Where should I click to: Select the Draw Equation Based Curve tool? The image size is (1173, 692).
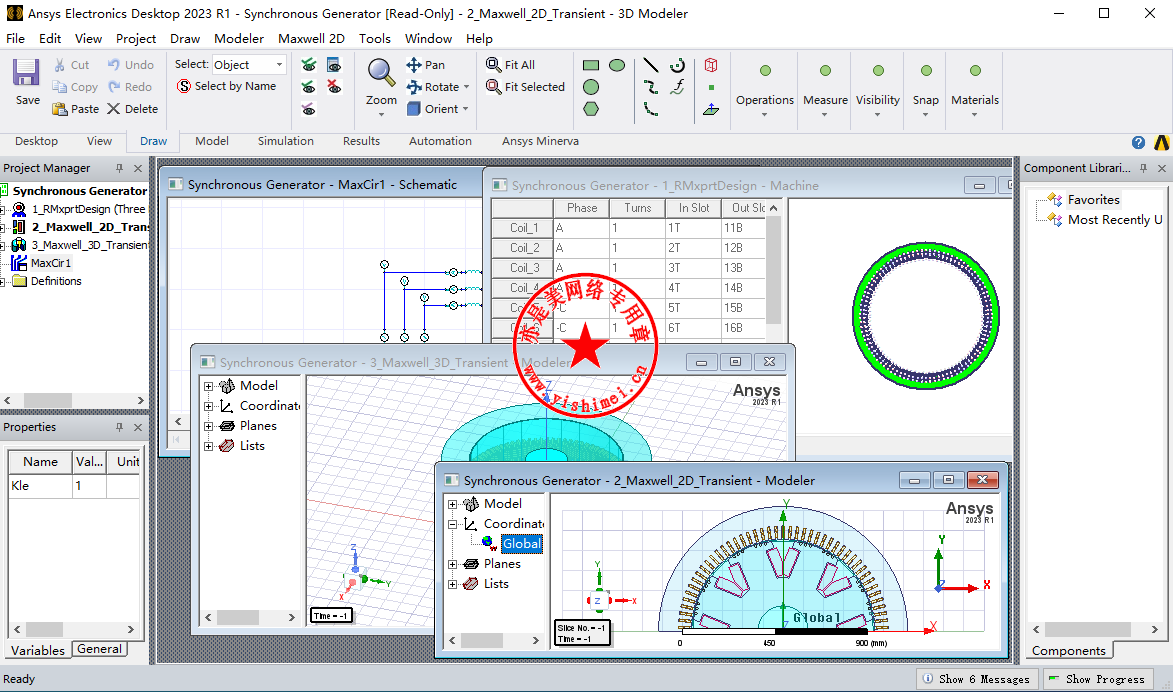677,88
